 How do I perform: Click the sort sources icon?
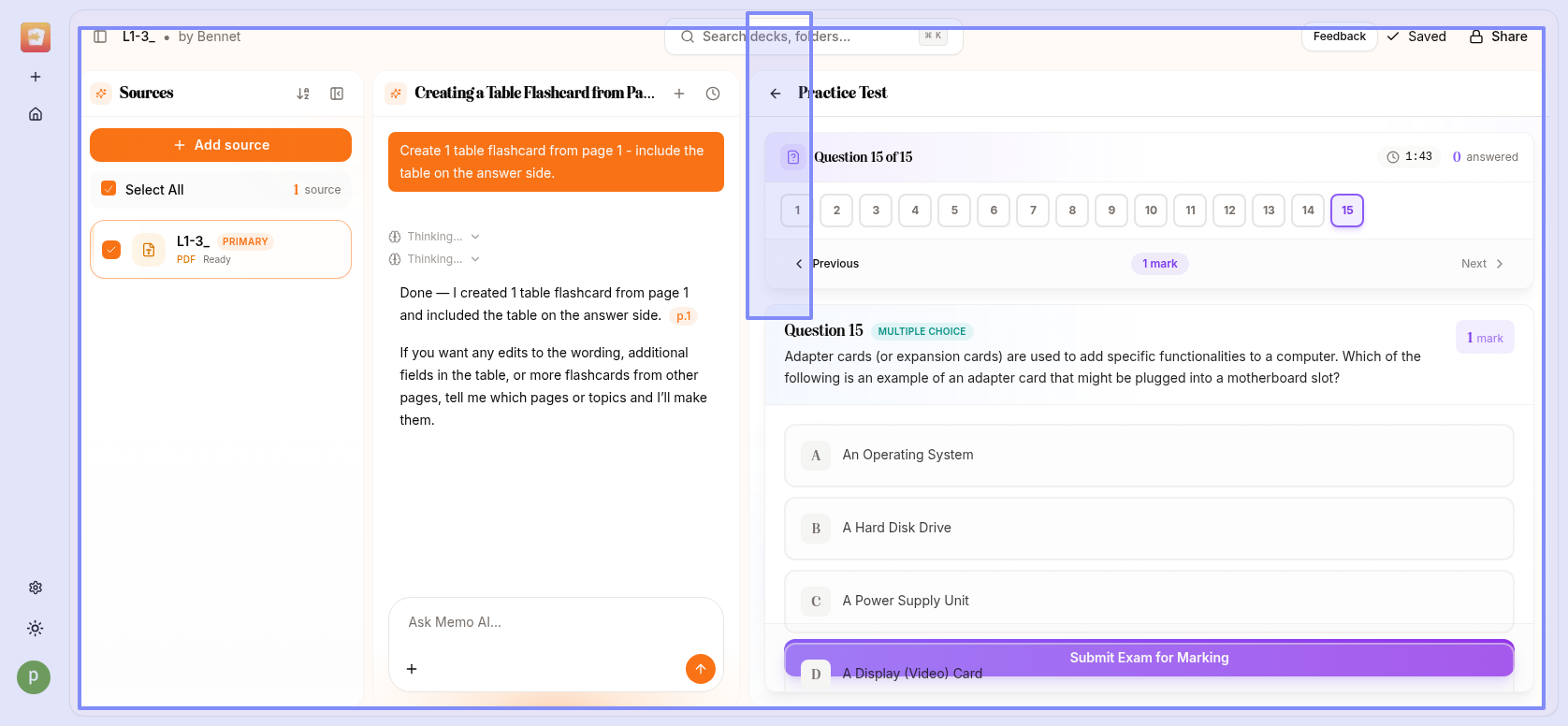point(303,94)
